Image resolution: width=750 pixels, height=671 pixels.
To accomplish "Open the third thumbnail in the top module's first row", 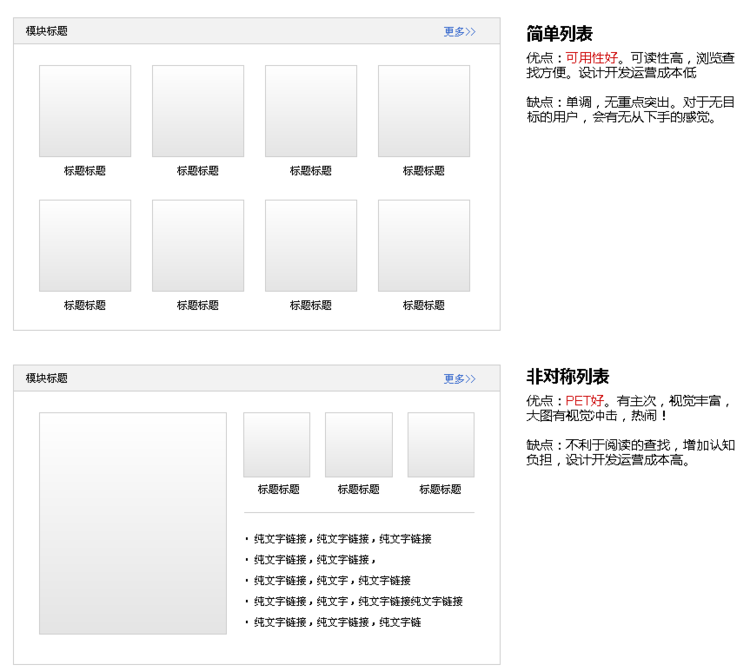I will pyautogui.click(x=311, y=111).
